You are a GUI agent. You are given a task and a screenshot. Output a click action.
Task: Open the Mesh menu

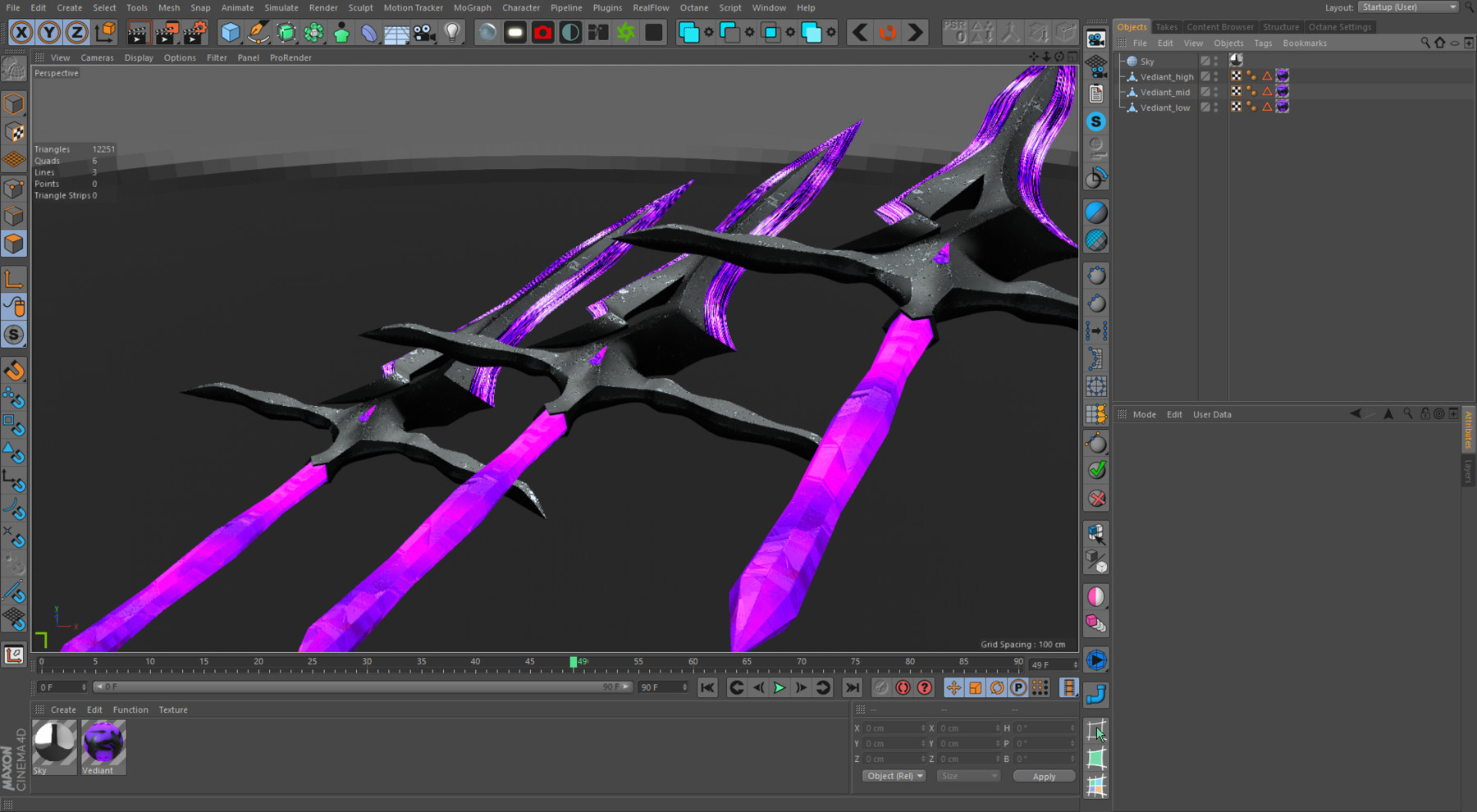[168, 7]
